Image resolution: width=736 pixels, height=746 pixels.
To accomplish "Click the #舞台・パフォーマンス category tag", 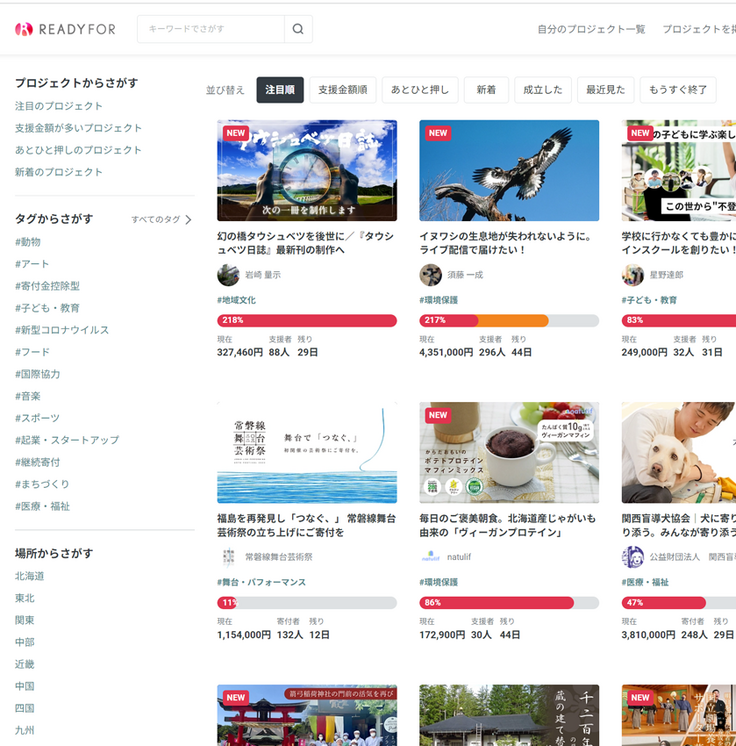I will pos(261,582).
